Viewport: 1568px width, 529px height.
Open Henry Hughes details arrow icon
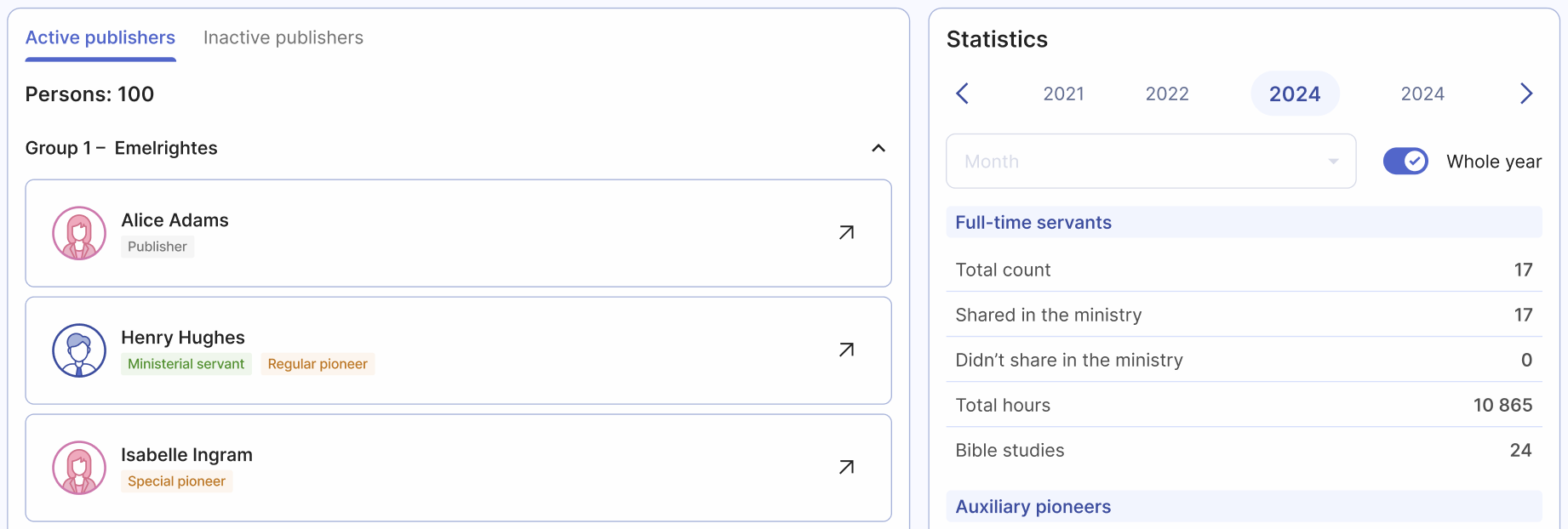tap(846, 350)
